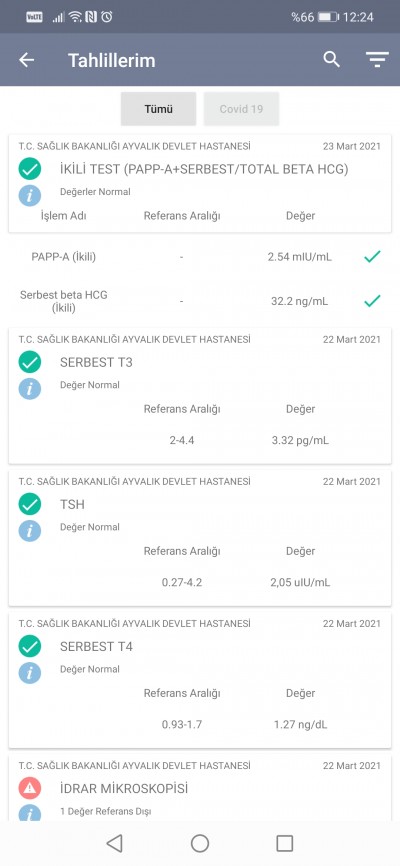Image resolution: width=400 pixels, height=866 pixels.
Task: Tap the back arrow in header
Action: (27, 60)
